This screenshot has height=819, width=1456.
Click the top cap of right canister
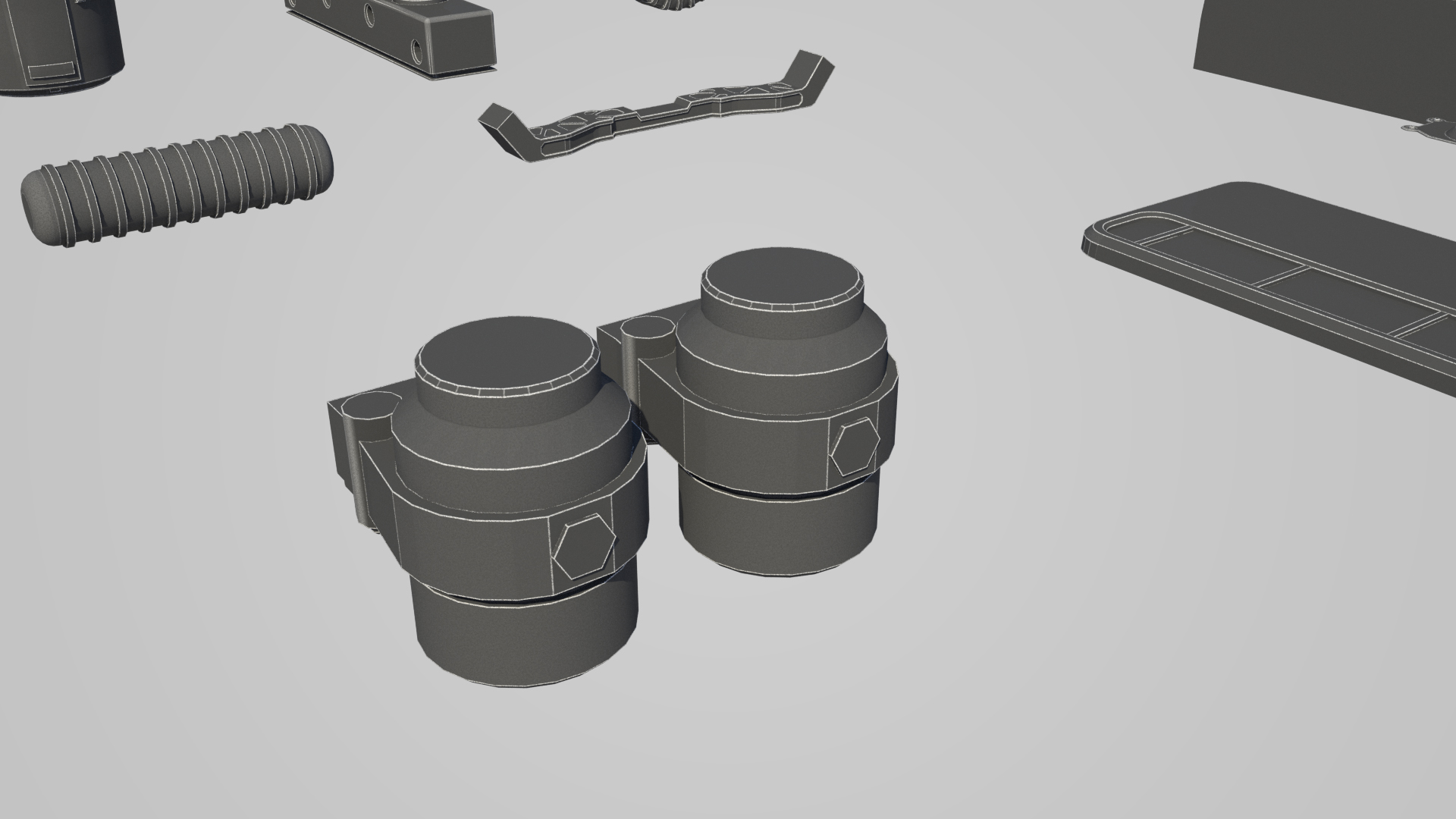(x=781, y=279)
